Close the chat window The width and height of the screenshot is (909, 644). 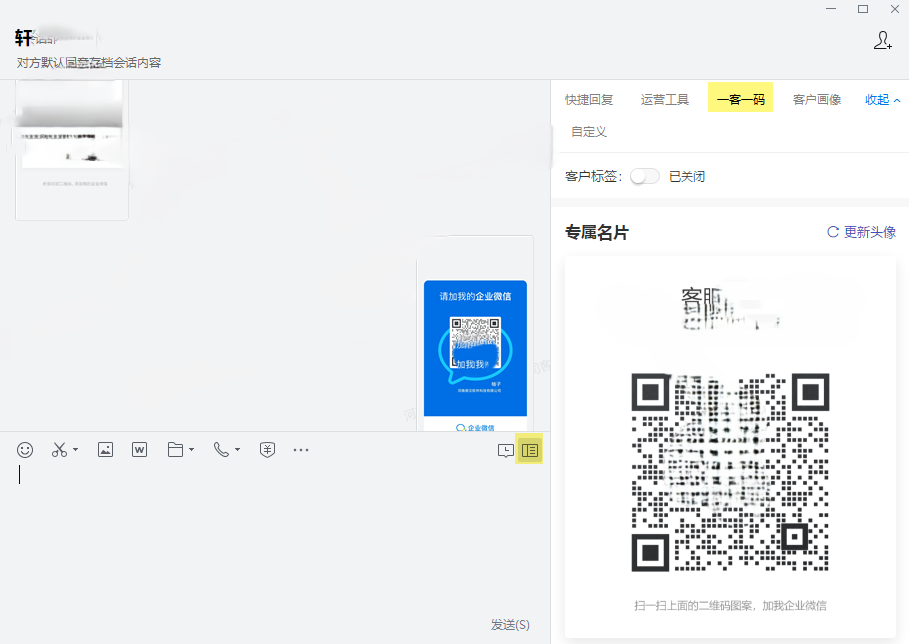(x=895, y=9)
